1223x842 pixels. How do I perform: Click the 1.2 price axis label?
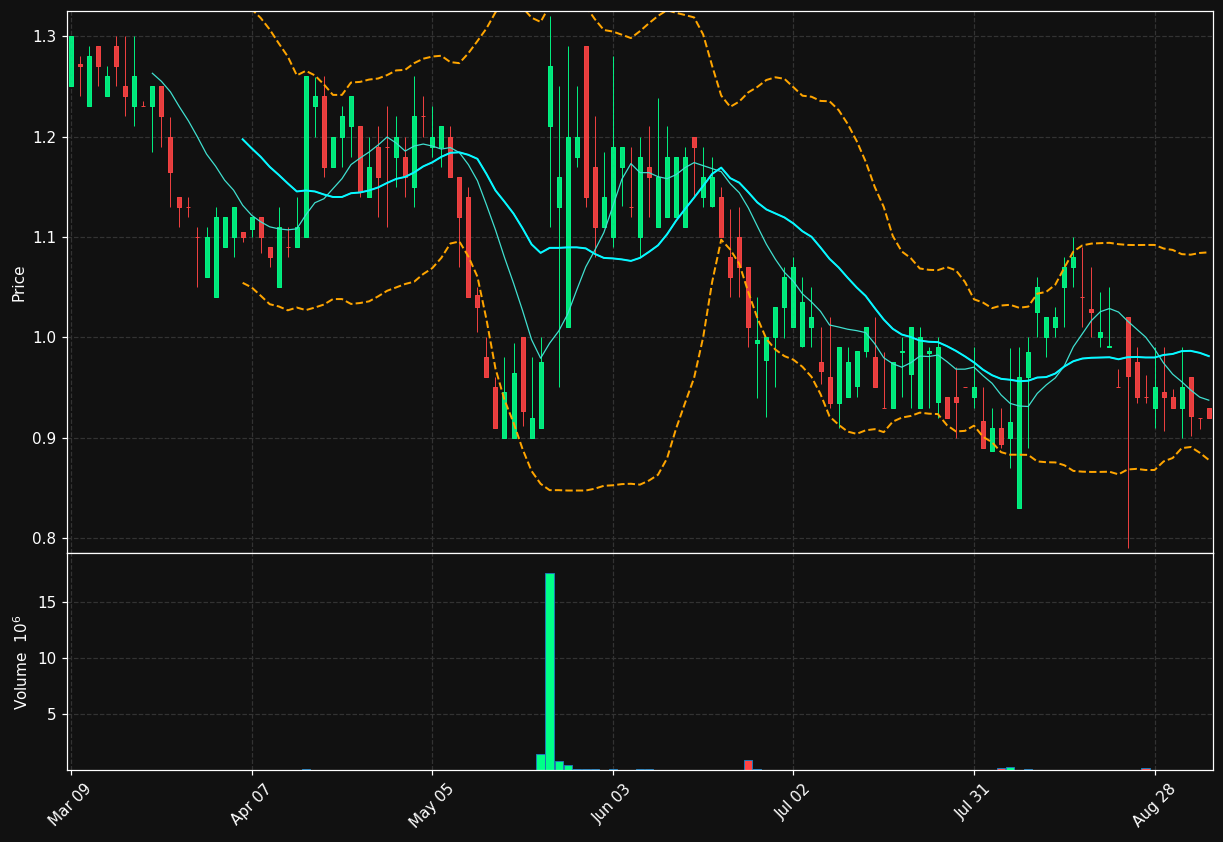[x=45, y=137]
